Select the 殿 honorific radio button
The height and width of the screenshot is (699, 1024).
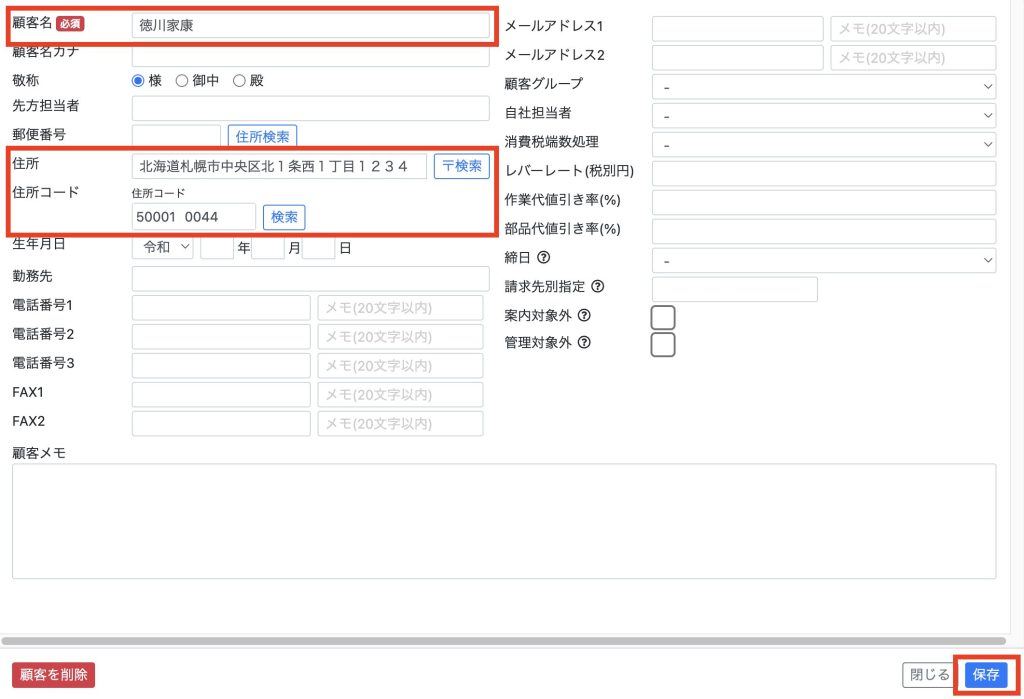point(239,81)
